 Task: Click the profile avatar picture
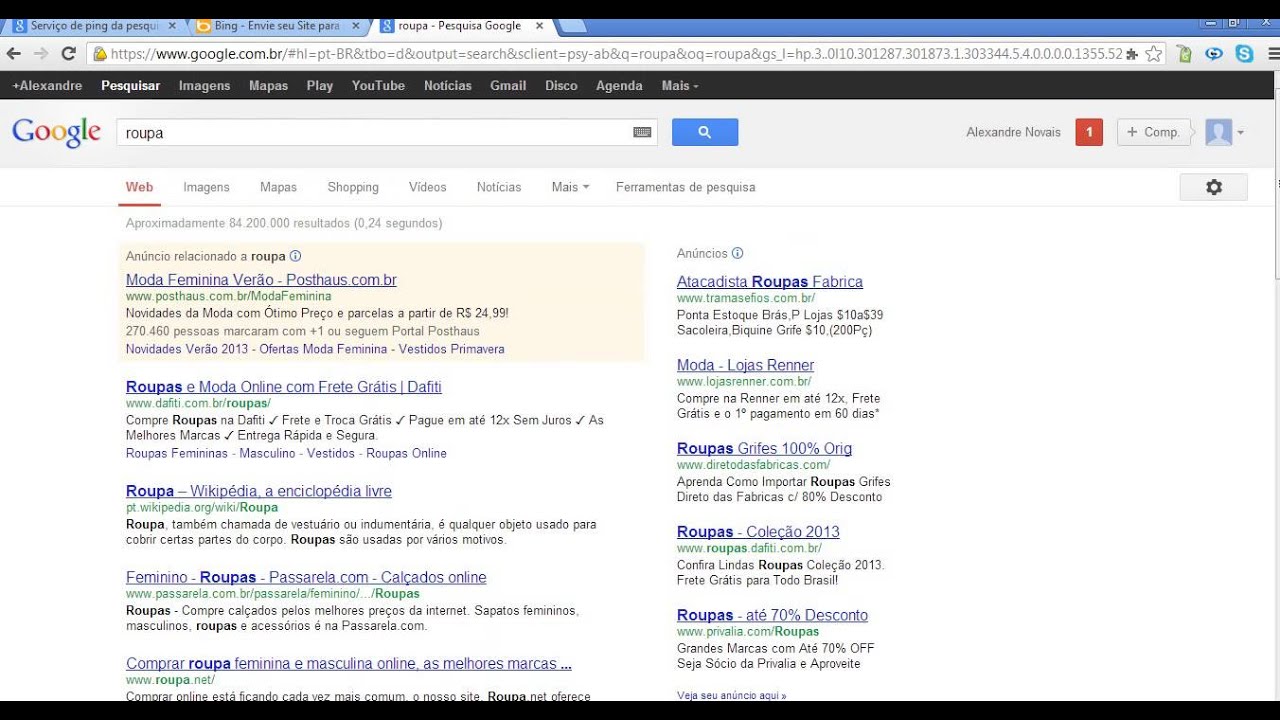tap(1218, 132)
